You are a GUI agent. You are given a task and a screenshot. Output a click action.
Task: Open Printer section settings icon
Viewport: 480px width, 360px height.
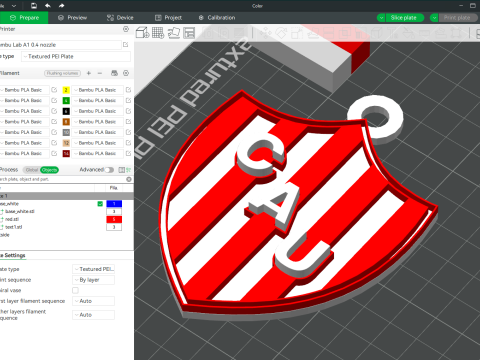point(126,29)
